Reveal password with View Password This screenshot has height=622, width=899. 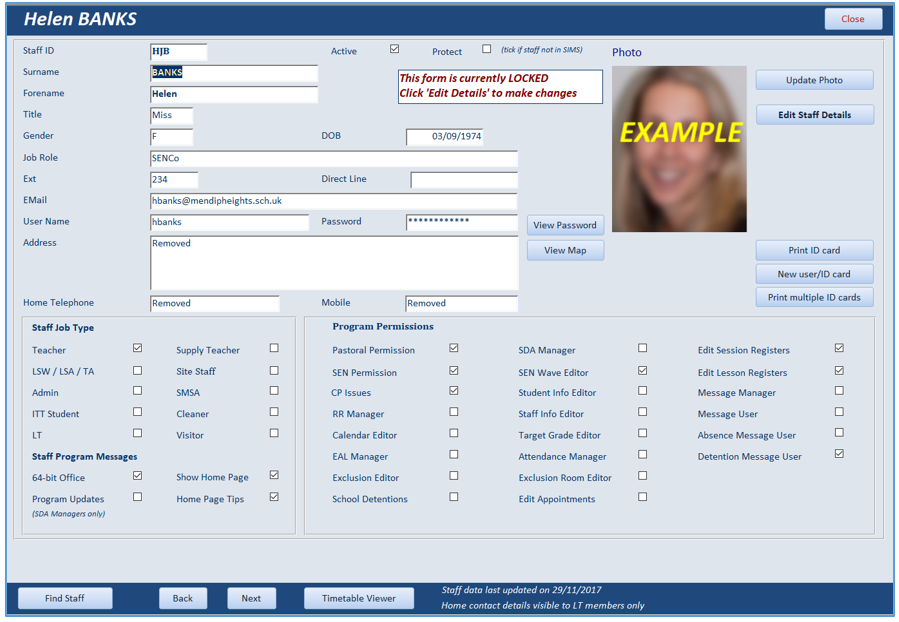click(x=565, y=225)
